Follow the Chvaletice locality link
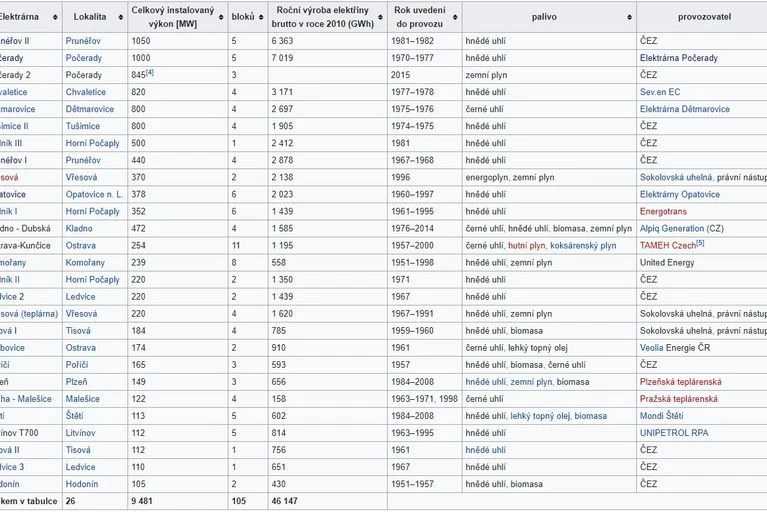The width and height of the screenshot is (767, 512). pos(86,92)
